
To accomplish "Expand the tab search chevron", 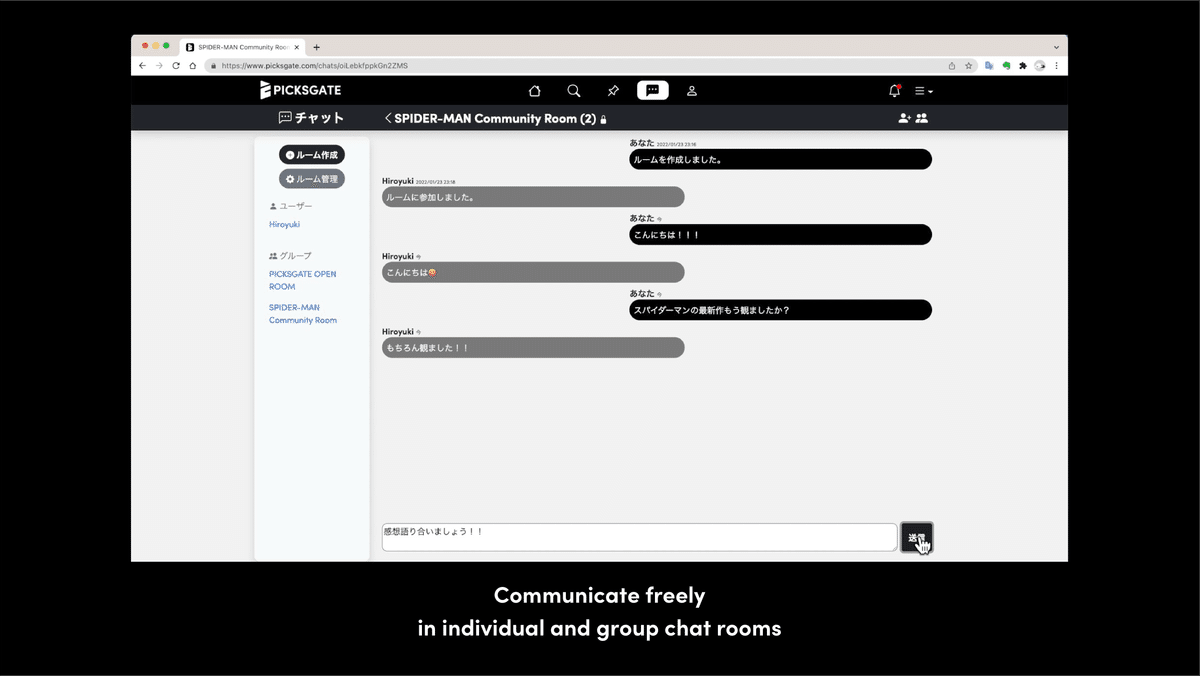I will (x=1056, y=47).
